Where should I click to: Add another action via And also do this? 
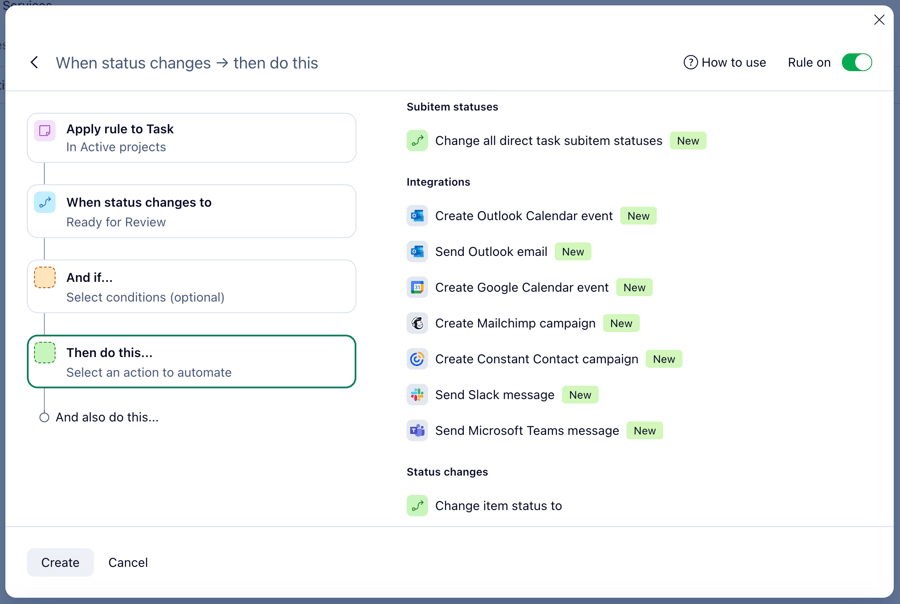tap(107, 418)
